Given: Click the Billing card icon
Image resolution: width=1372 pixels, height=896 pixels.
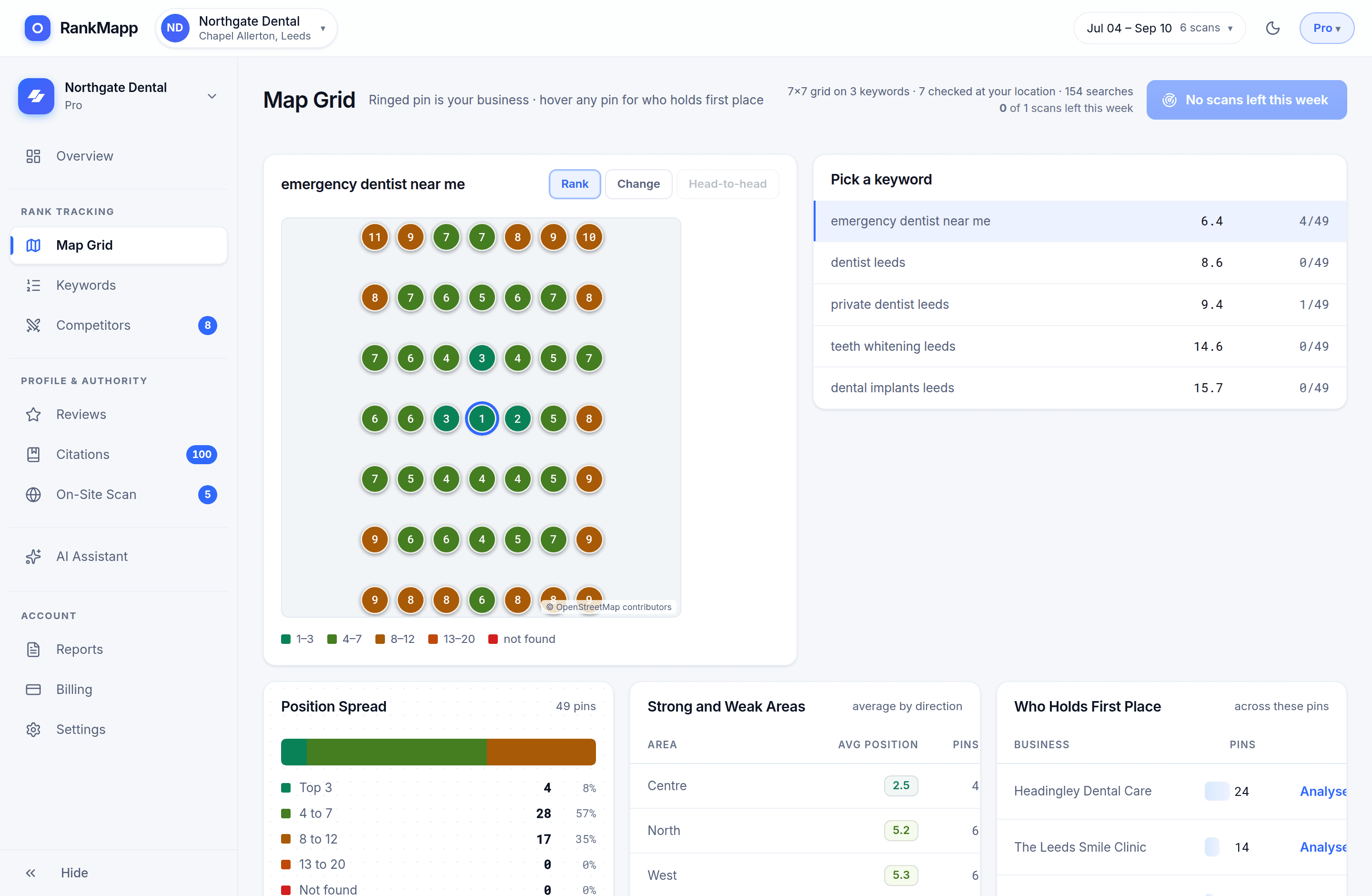Looking at the screenshot, I should point(33,689).
